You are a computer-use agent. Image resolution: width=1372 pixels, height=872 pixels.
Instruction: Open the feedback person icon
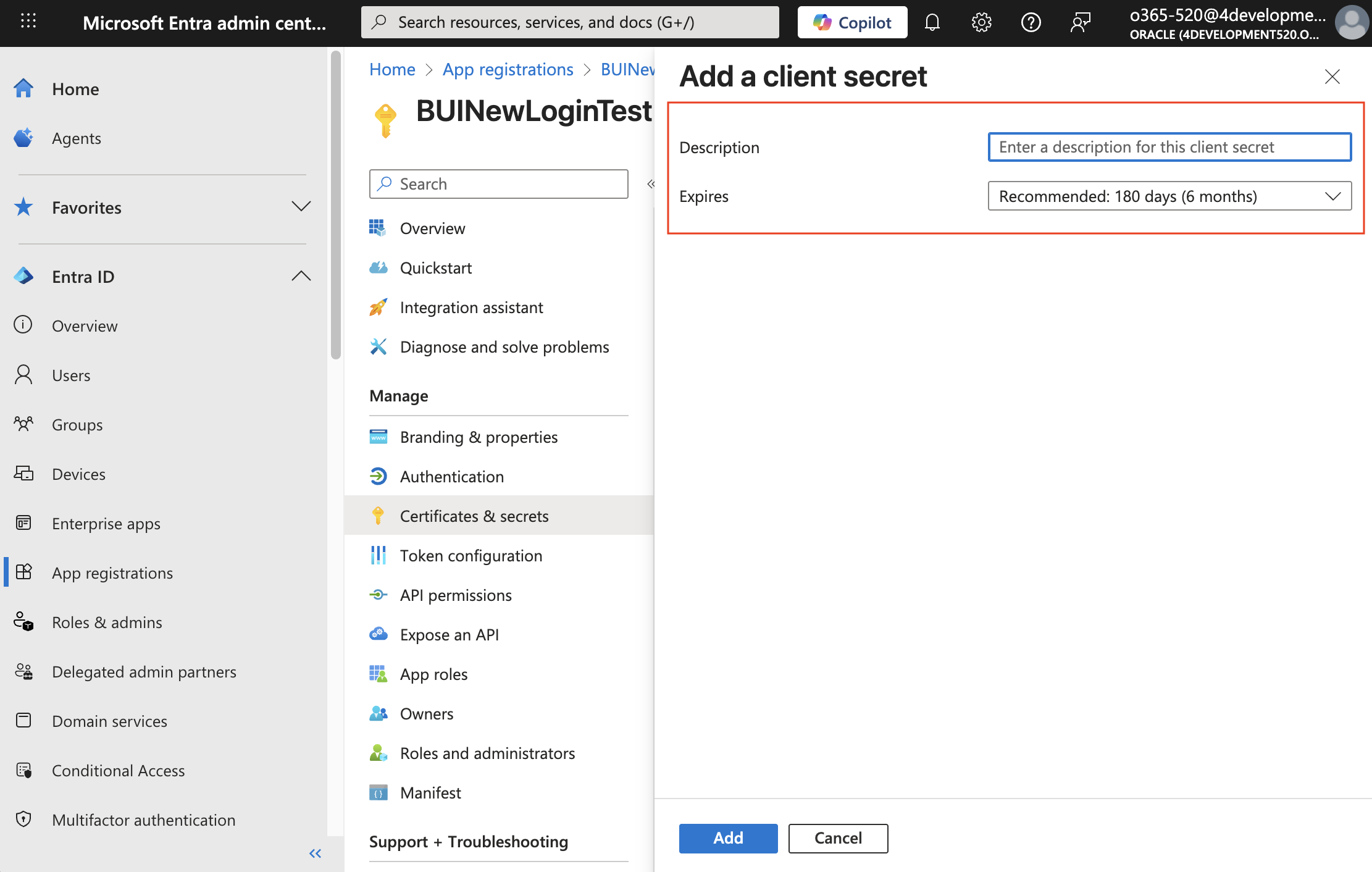click(x=1080, y=23)
